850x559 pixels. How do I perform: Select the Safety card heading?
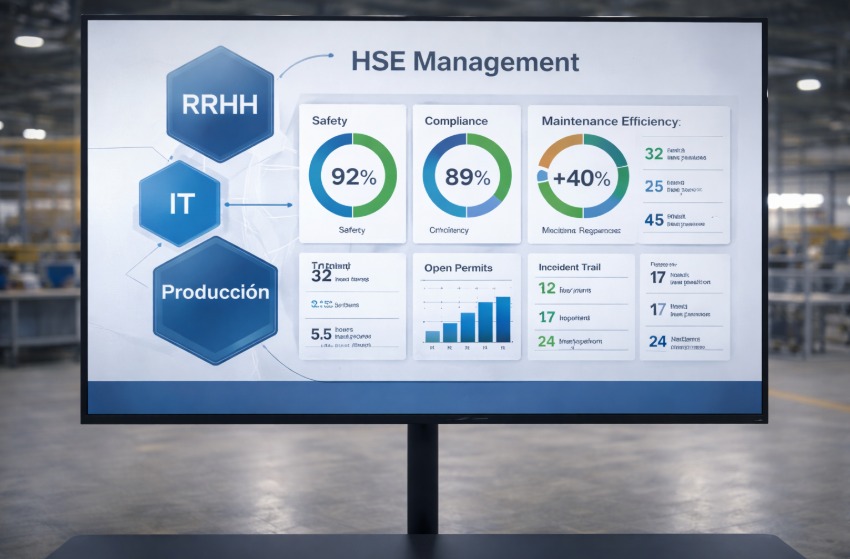[x=330, y=121]
